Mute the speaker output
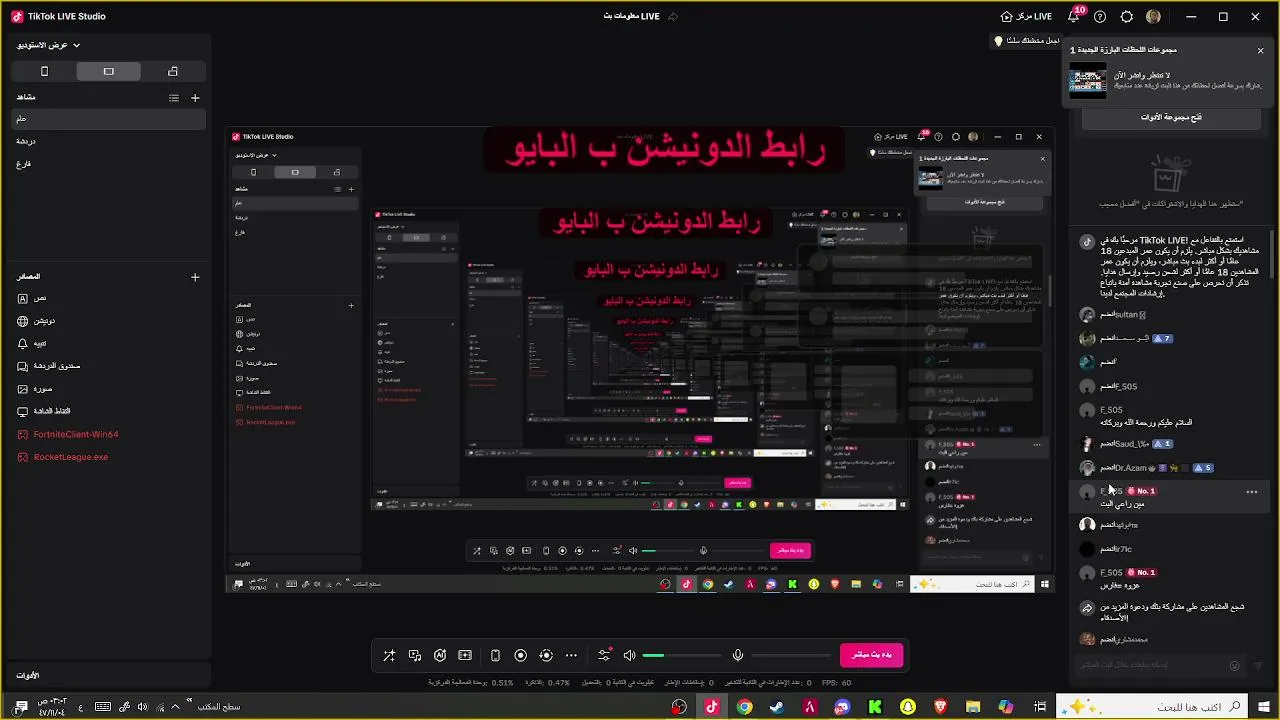Screen dimensions: 1280x720 coord(629,655)
